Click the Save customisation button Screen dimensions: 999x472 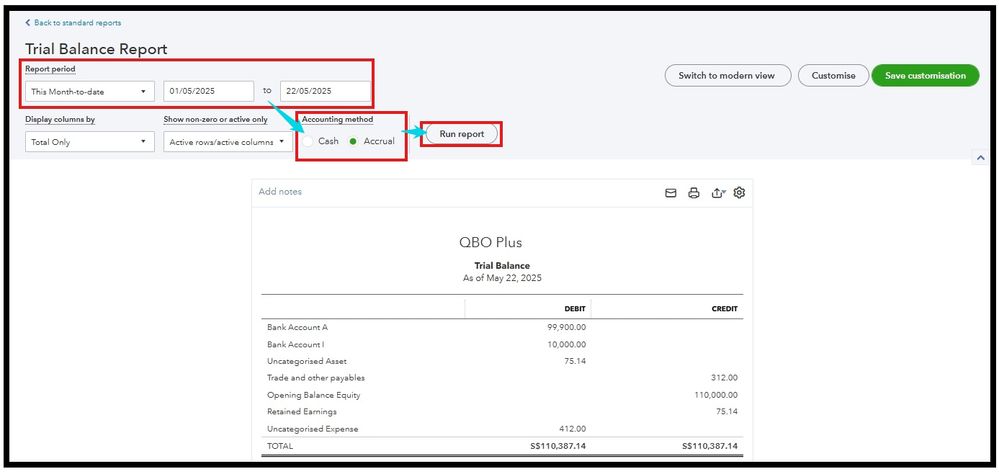point(926,75)
